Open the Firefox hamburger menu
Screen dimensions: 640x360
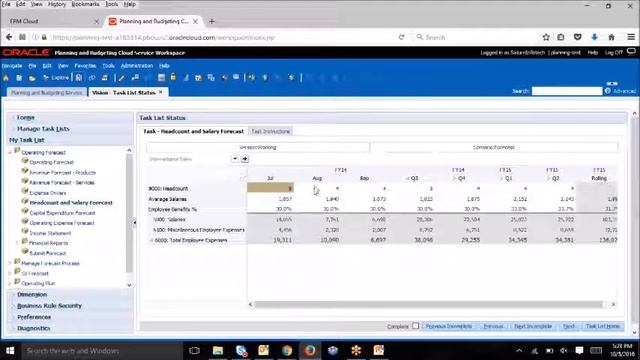tap(631, 37)
